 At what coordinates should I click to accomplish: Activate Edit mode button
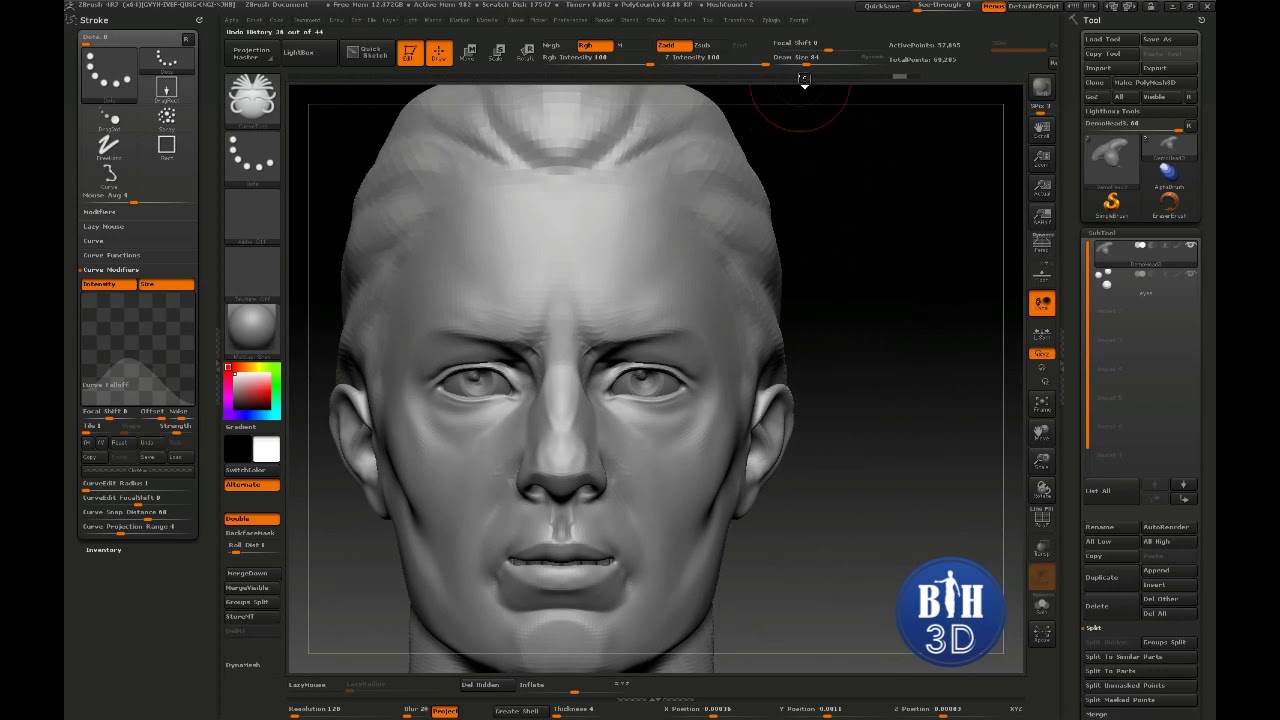409,53
